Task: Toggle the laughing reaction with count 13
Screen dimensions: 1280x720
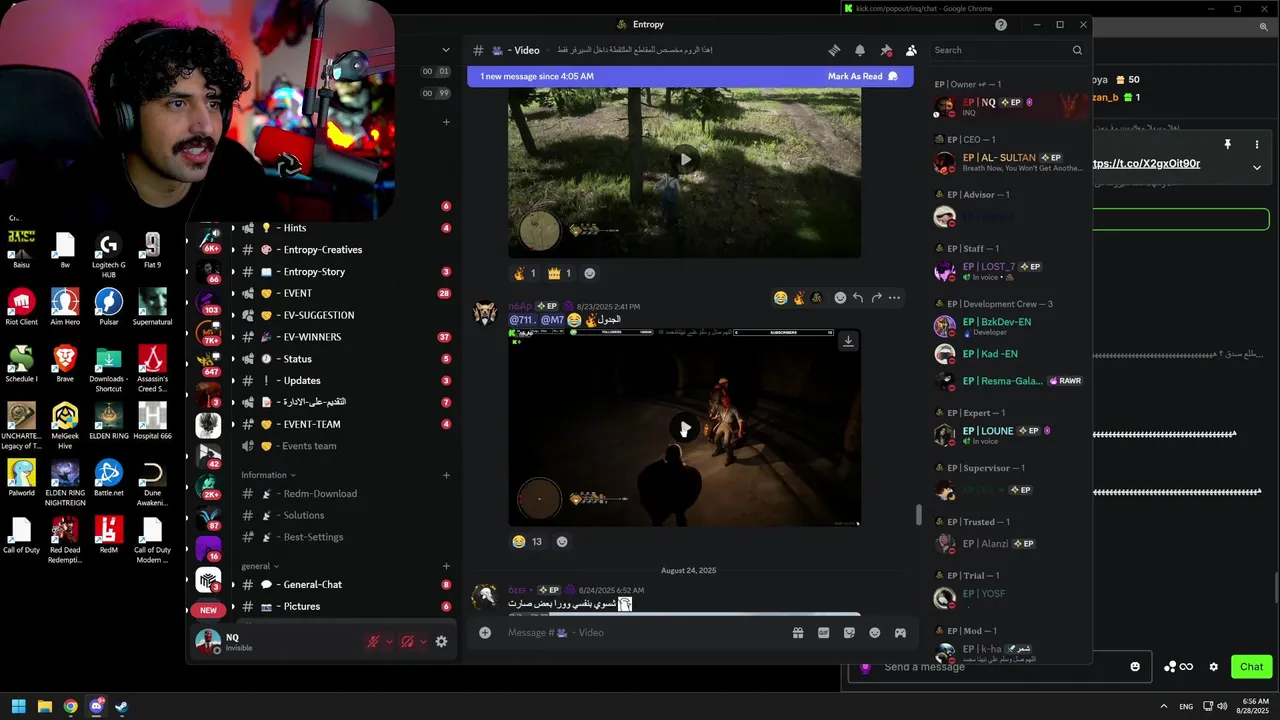Action: point(527,542)
